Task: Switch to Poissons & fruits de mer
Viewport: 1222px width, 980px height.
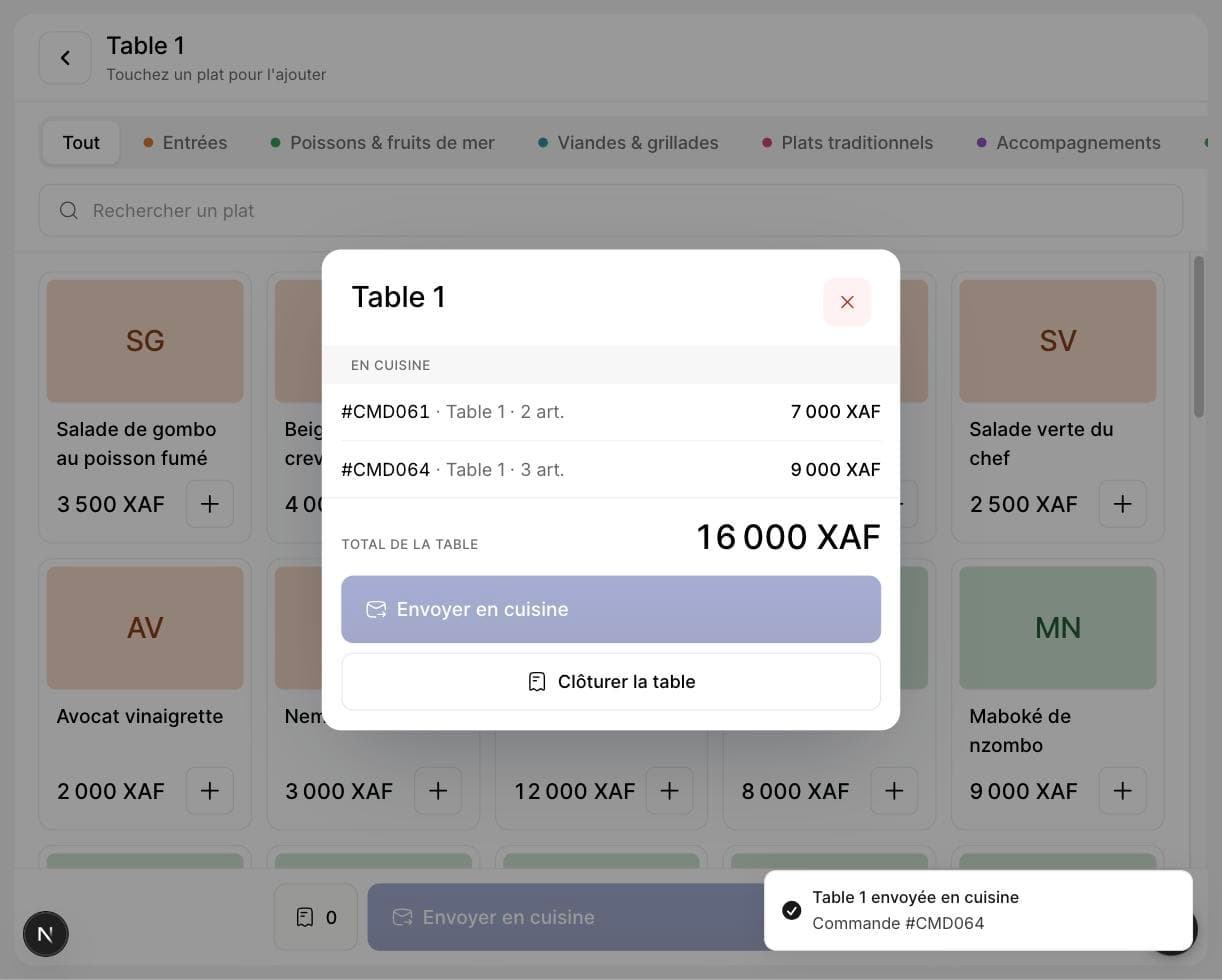Action: coord(383,143)
